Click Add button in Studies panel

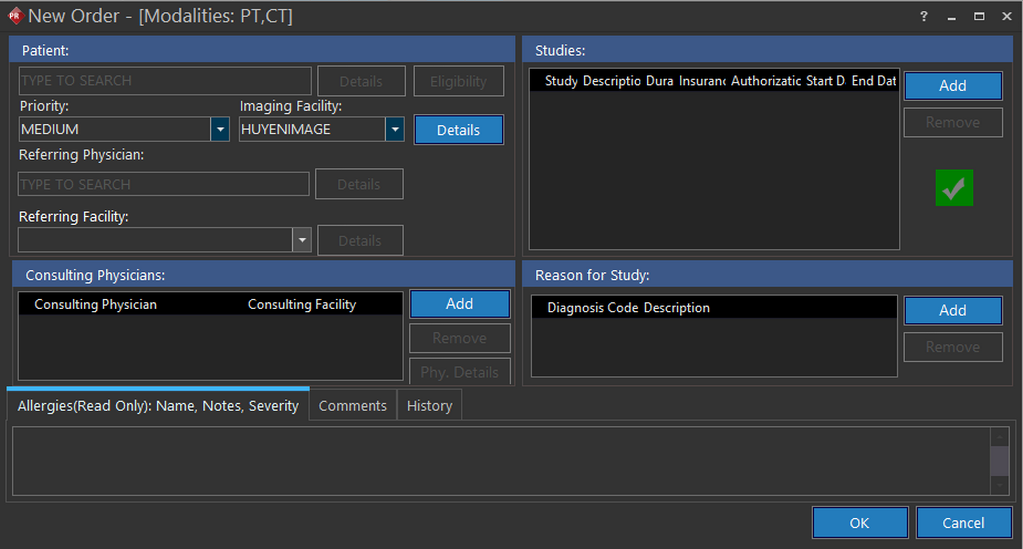pos(952,86)
